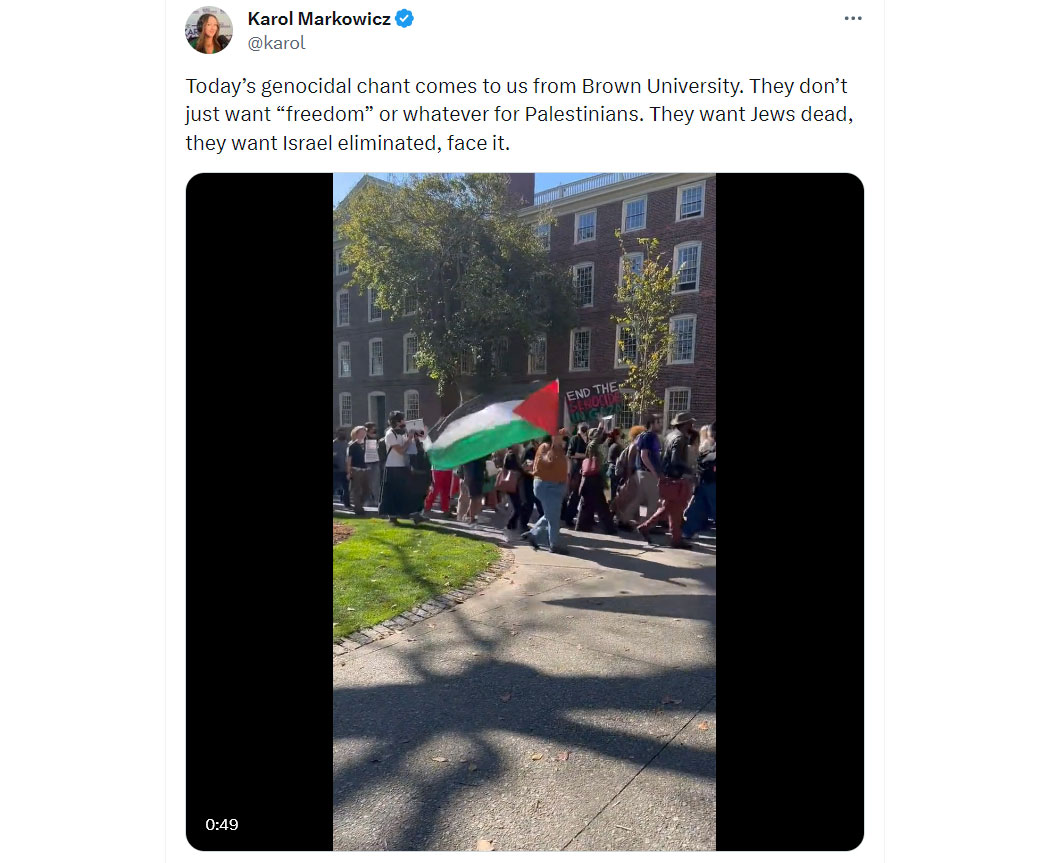
Task: Open Karol Markowicz's profile picture
Action: coord(209,30)
